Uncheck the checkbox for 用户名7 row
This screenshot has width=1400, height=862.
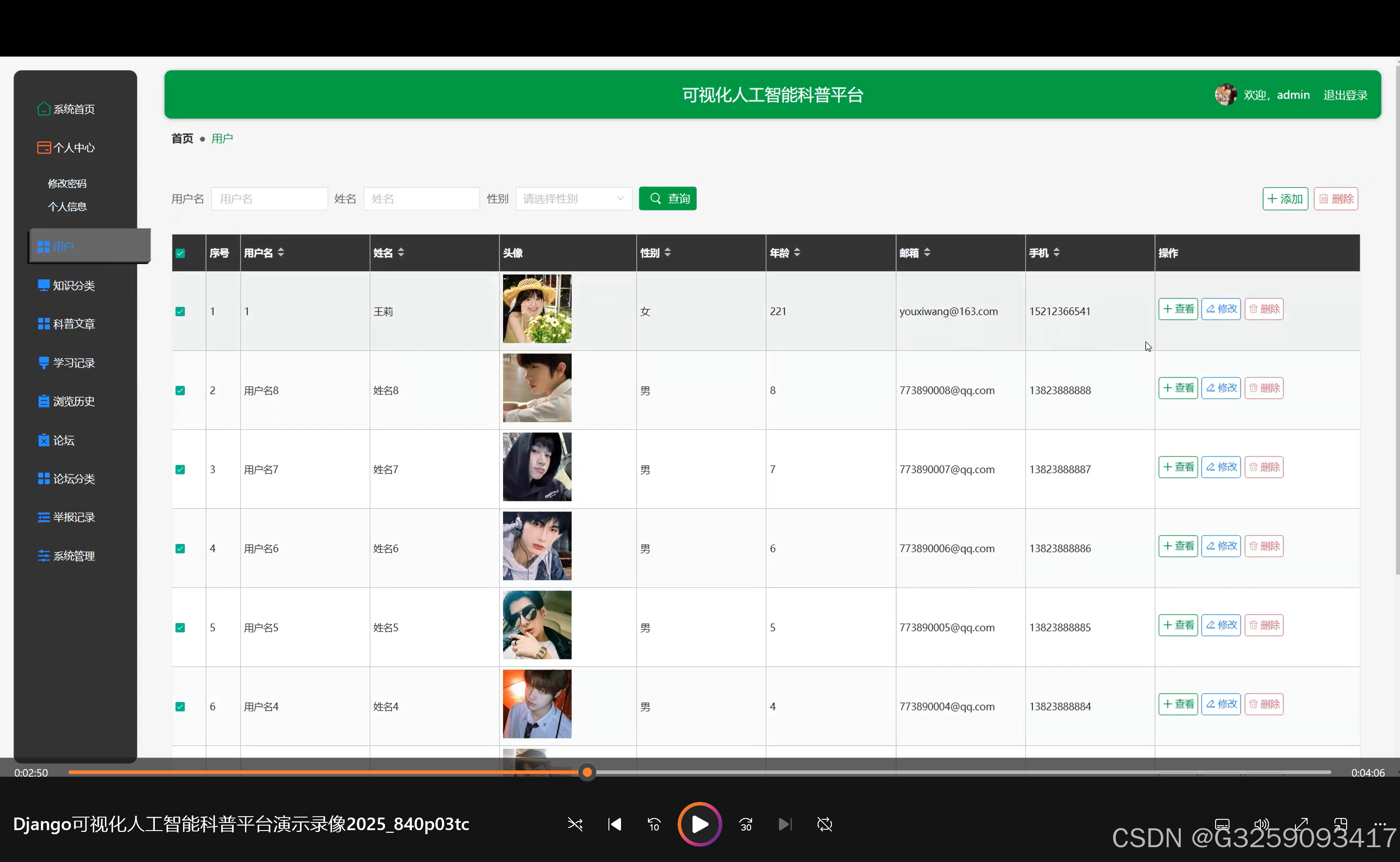(x=180, y=470)
